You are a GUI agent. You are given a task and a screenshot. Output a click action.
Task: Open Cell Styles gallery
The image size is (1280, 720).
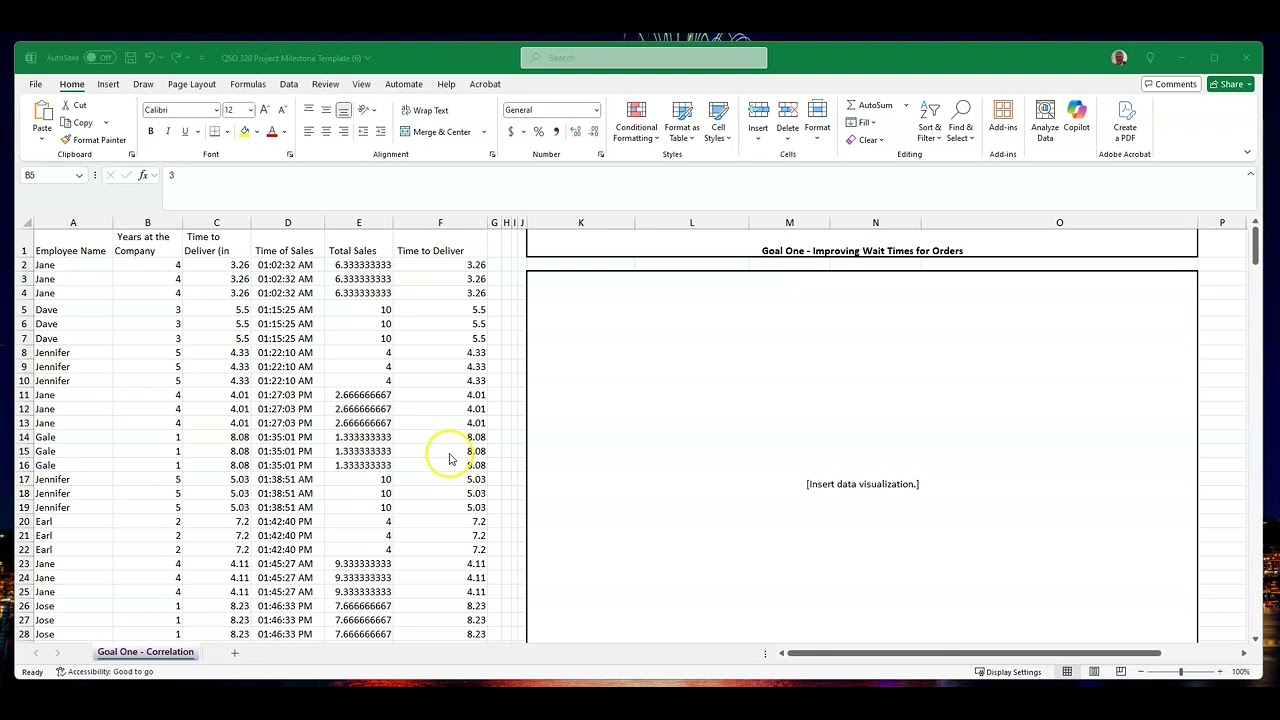[x=718, y=122]
